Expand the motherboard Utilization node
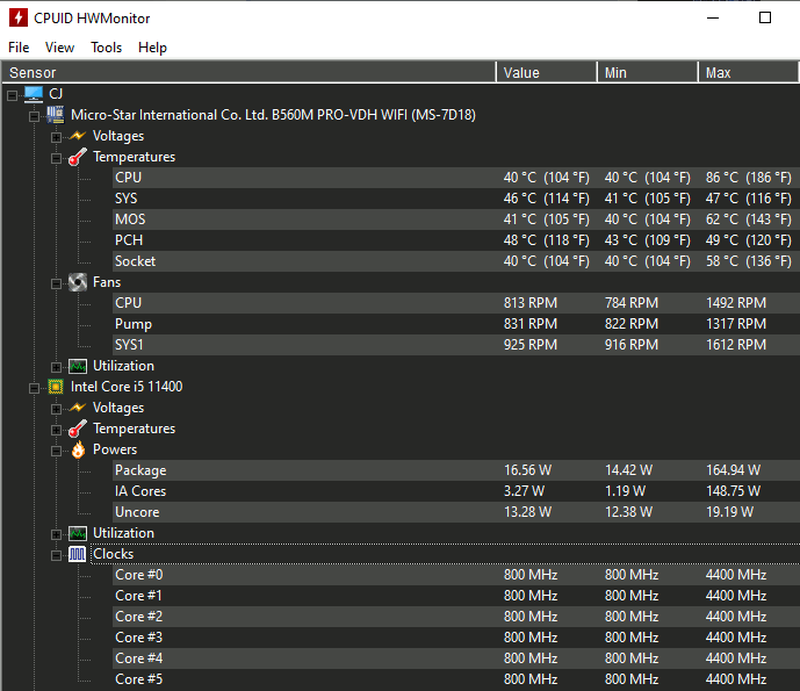800x691 pixels. pyautogui.click(x=56, y=367)
